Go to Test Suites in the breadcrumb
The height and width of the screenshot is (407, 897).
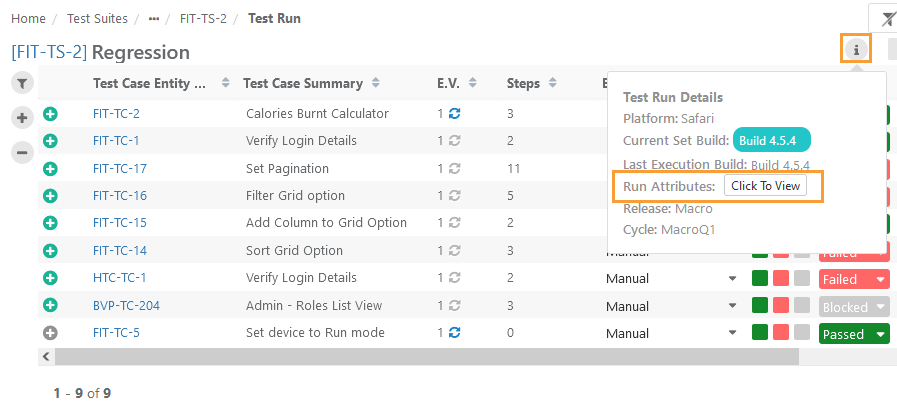[x=95, y=18]
